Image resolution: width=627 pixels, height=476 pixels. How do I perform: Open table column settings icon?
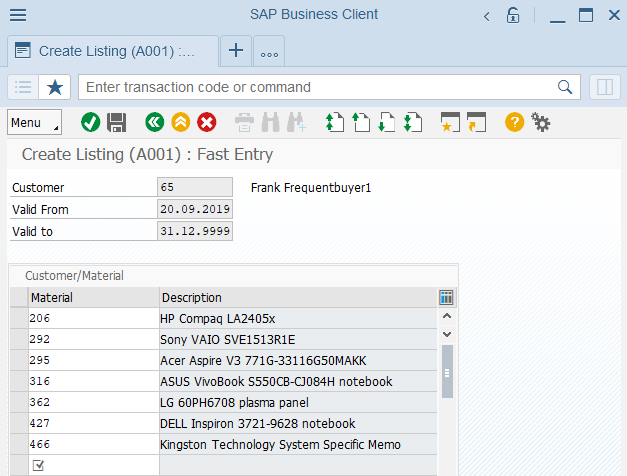pyautogui.click(x=446, y=297)
